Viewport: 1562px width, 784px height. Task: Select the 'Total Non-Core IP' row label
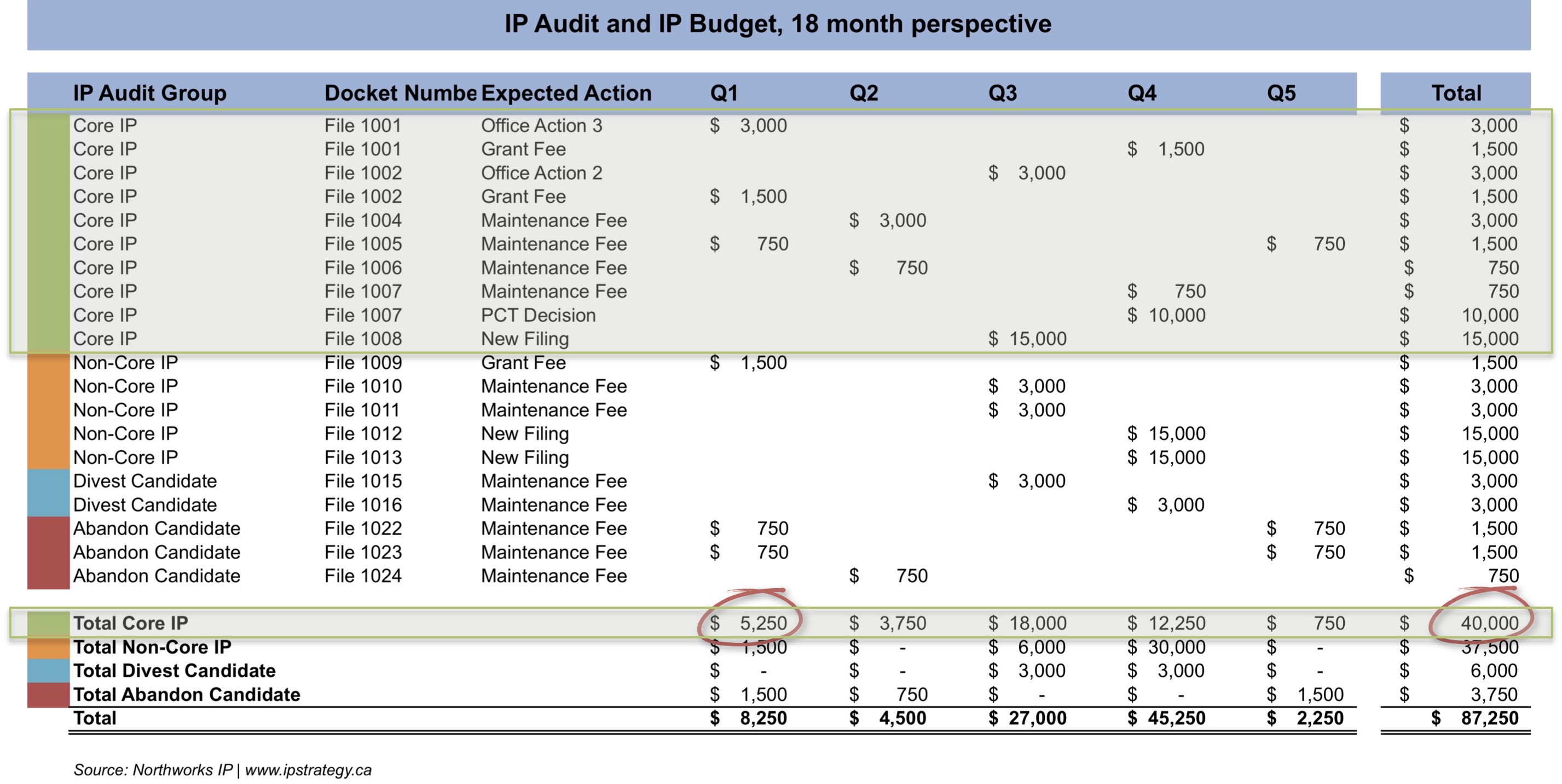[152, 647]
